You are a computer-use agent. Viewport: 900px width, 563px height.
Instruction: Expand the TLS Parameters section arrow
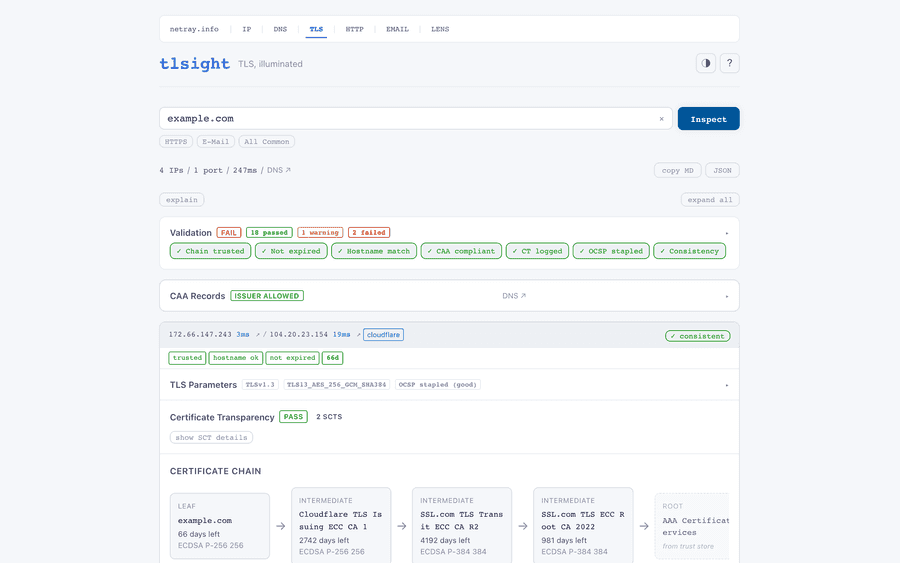[x=727, y=385]
